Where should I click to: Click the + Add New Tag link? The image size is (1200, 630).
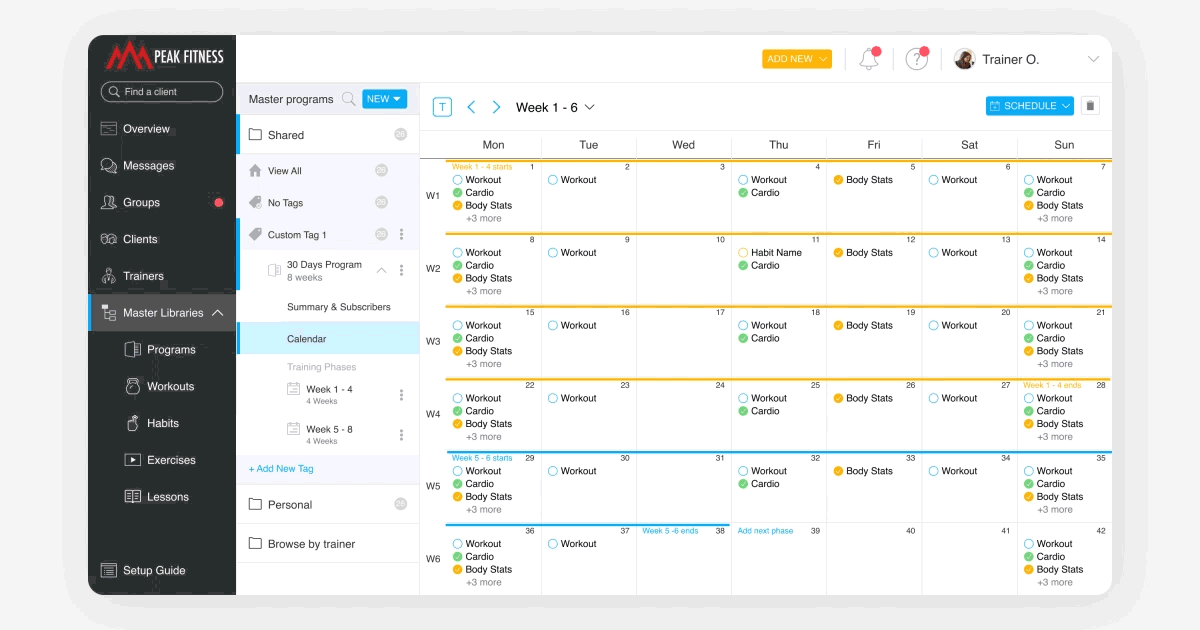click(x=281, y=468)
